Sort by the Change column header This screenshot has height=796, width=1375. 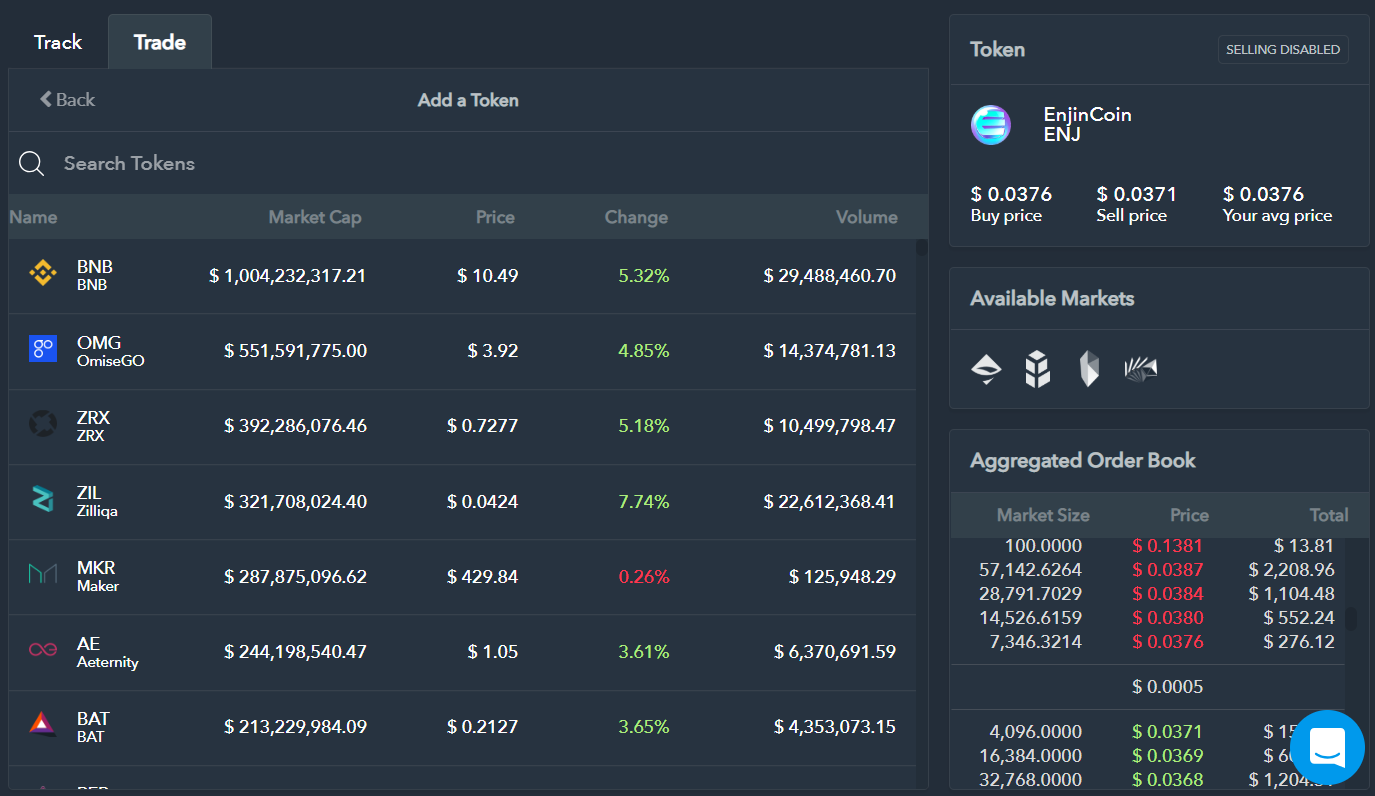coord(636,217)
